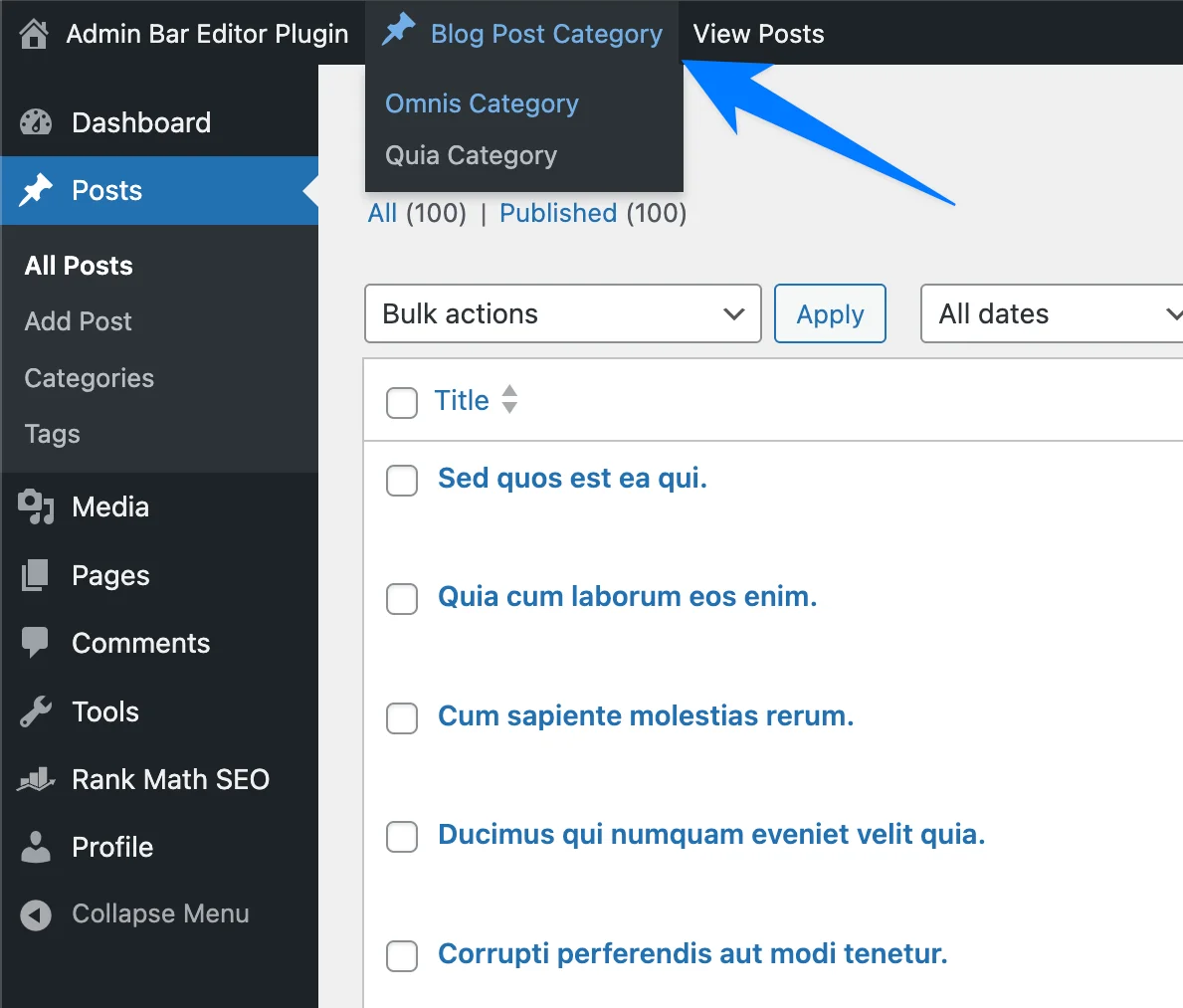Open the Bulk actions dropdown
The height and width of the screenshot is (1008, 1183).
pyautogui.click(x=562, y=313)
